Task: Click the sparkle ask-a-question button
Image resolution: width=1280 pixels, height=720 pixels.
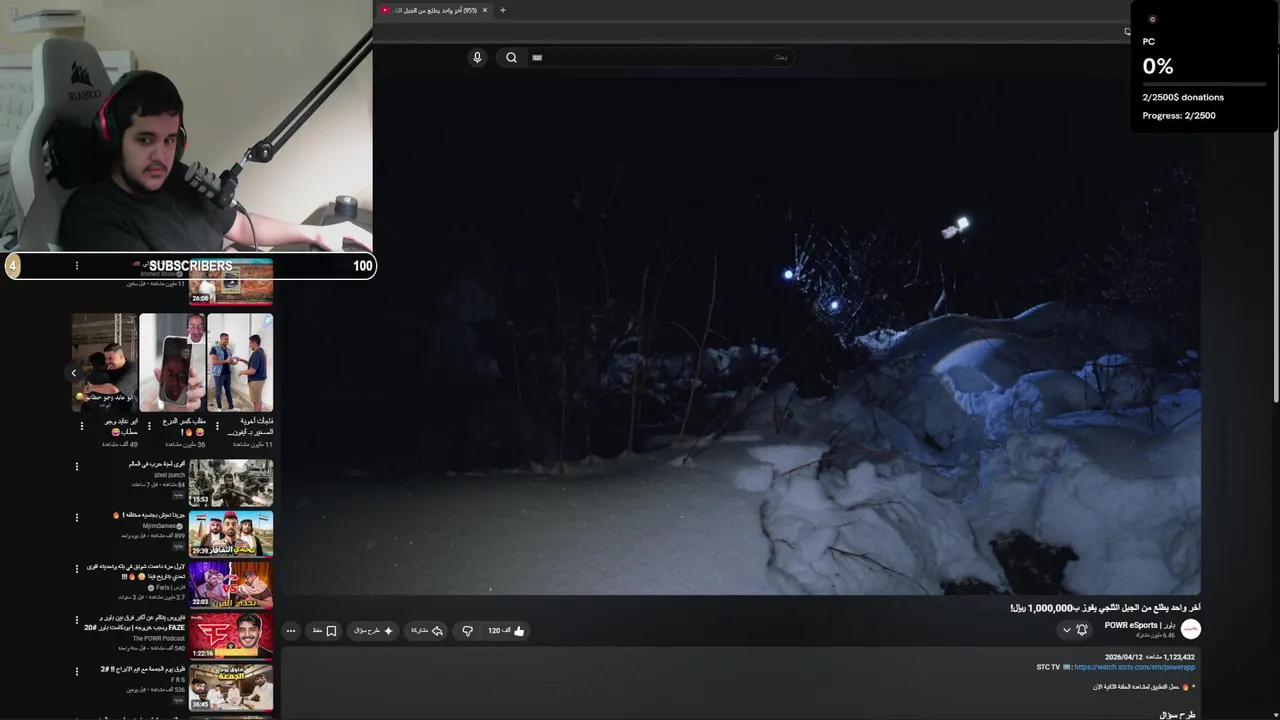Action: pyautogui.click(x=374, y=631)
